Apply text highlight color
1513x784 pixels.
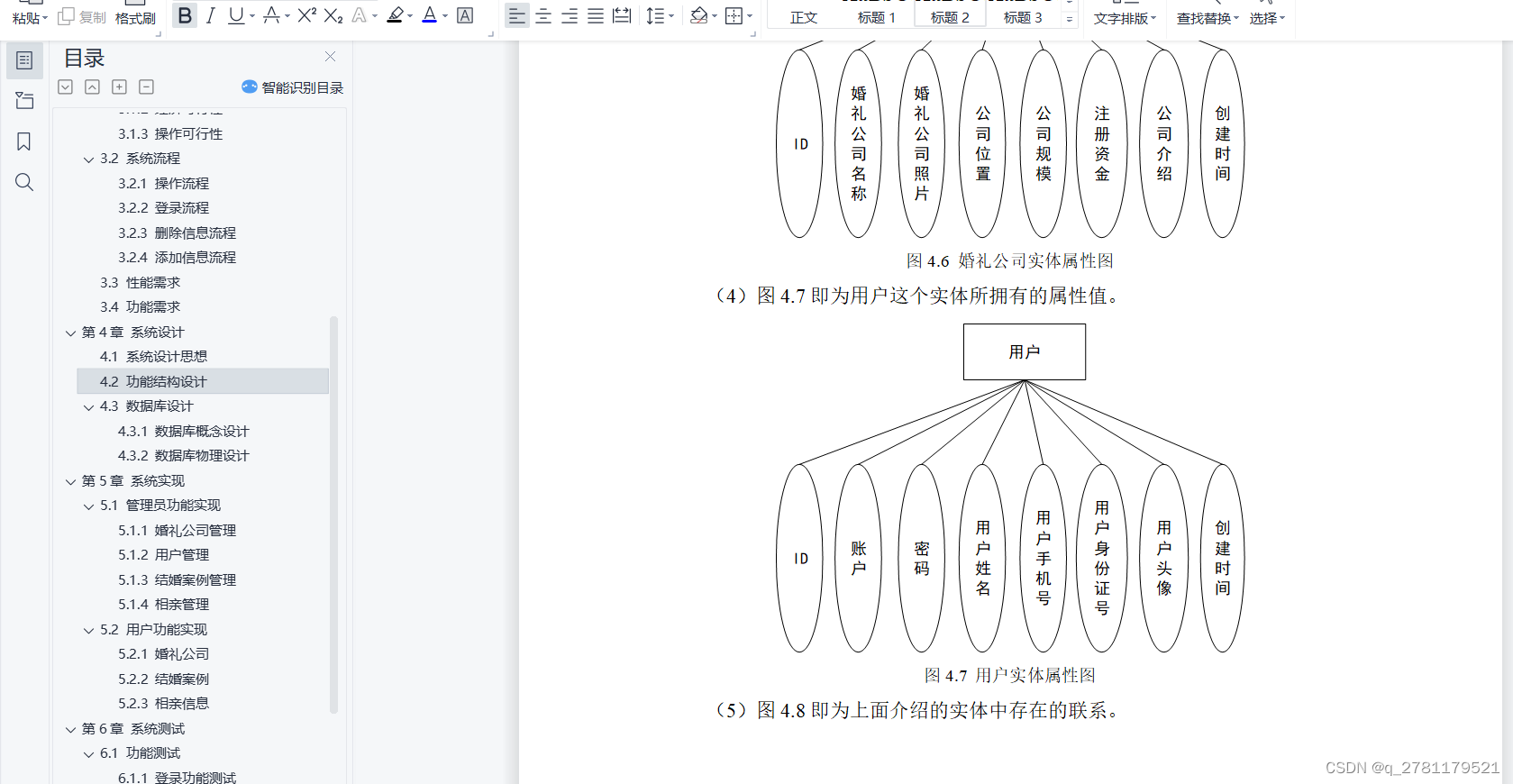[x=395, y=15]
